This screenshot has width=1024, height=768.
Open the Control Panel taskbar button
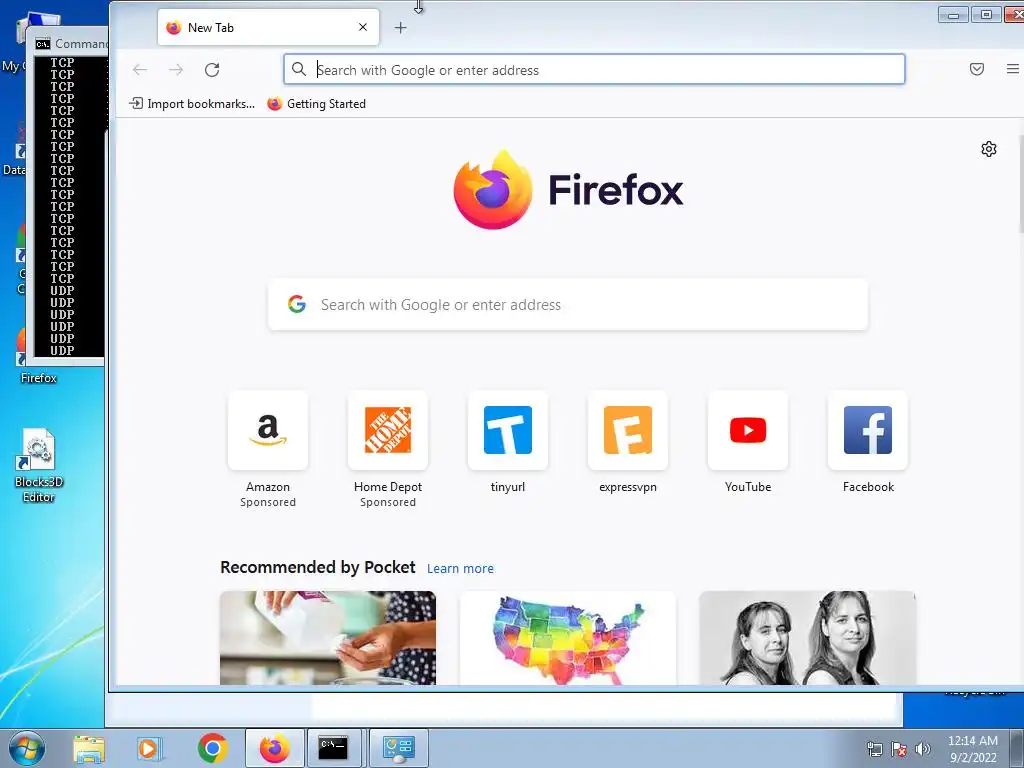click(x=399, y=748)
